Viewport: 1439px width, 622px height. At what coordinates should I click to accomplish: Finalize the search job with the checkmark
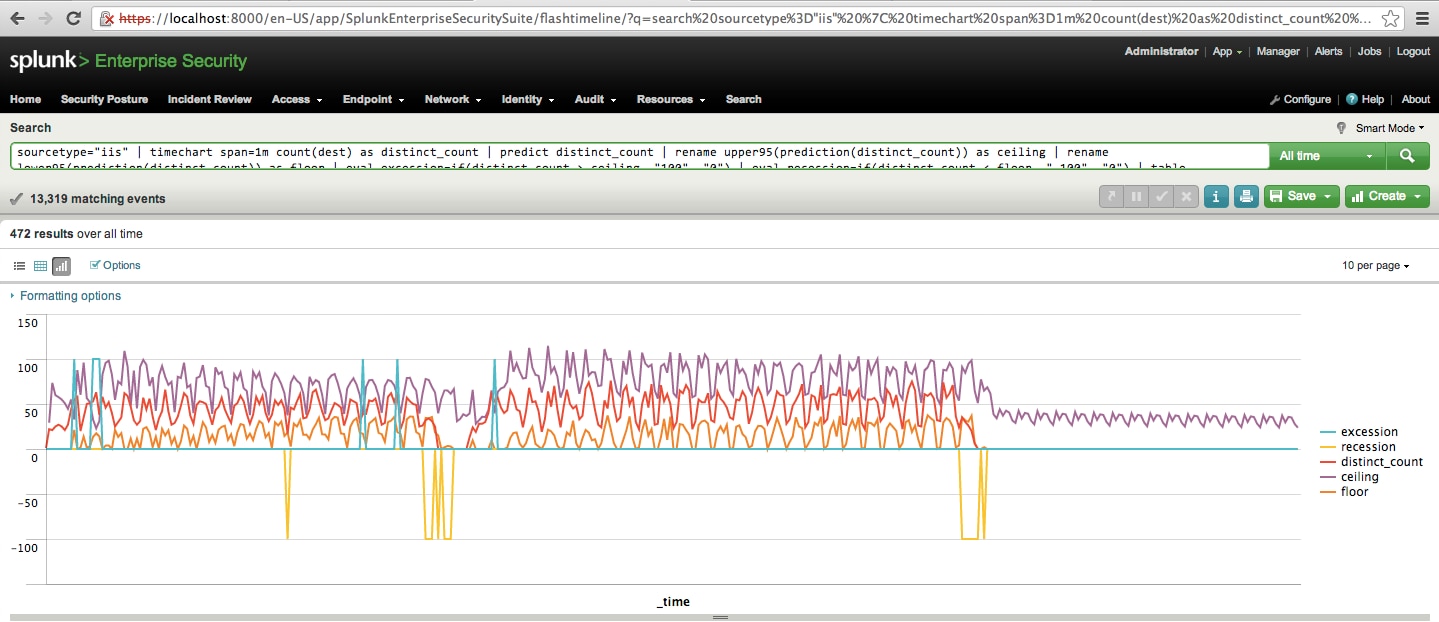click(x=1161, y=196)
